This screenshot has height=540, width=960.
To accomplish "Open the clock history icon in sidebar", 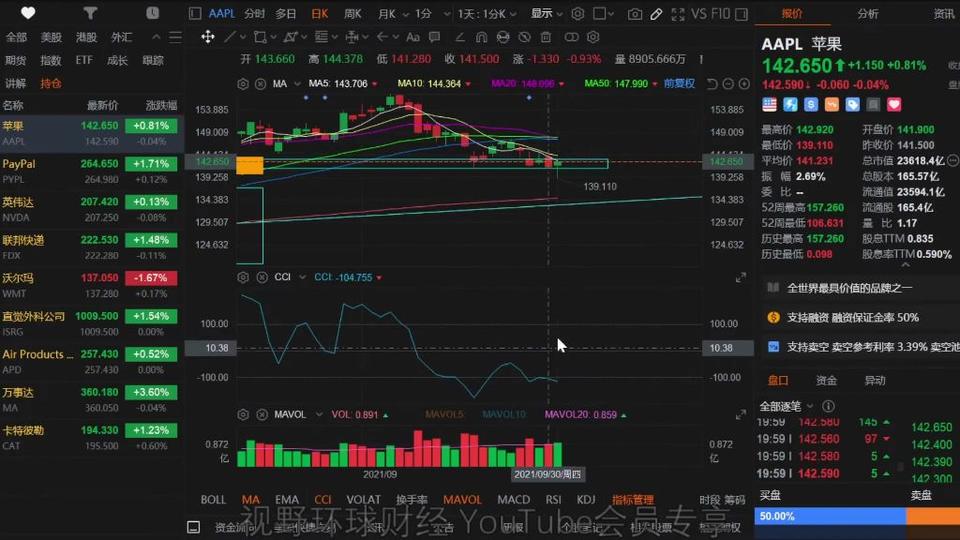I will 152,13.
